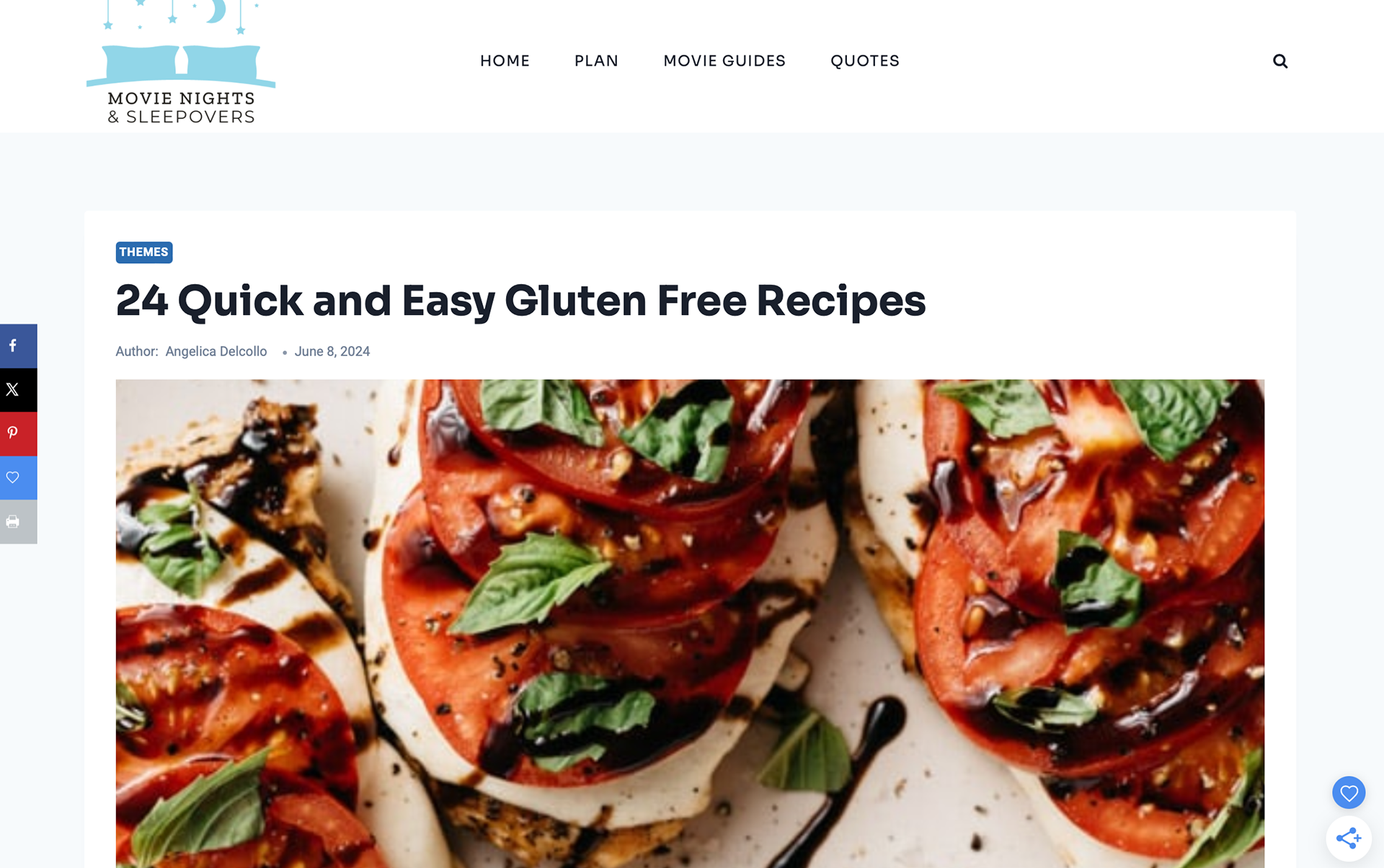Click the Author label text
The height and width of the screenshot is (868, 1384).
pyautogui.click(x=137, y=352)
